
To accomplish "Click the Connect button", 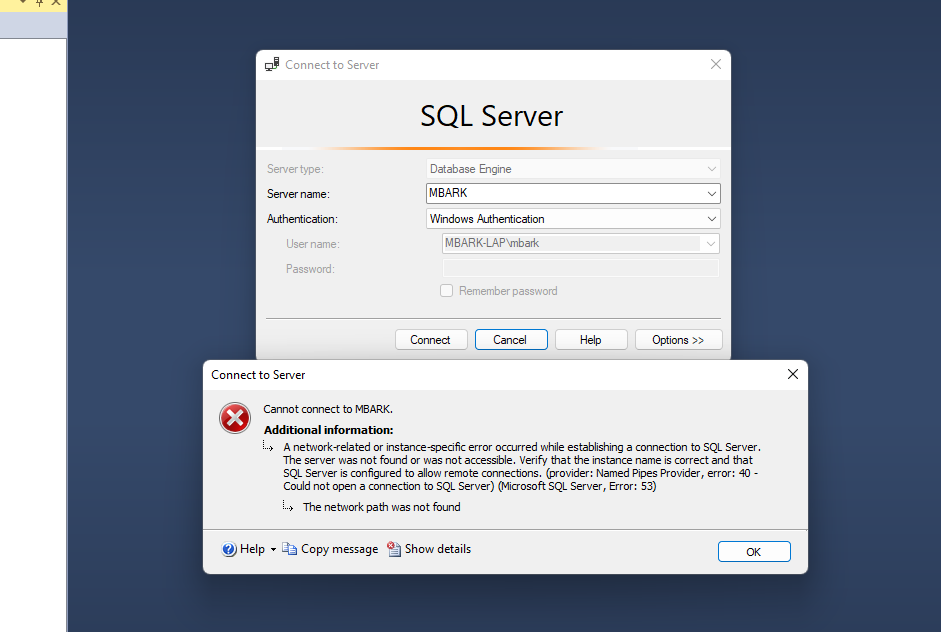I will pyautogui.click(x=431, y=340).
